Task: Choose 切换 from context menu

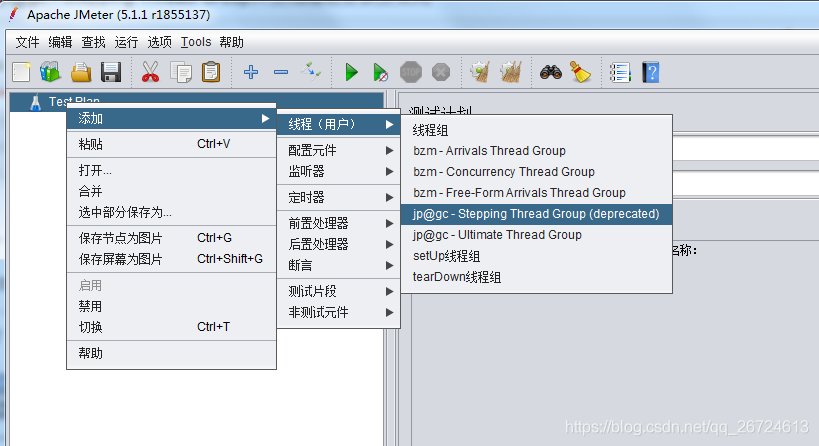Action: [x=171, y=327]
